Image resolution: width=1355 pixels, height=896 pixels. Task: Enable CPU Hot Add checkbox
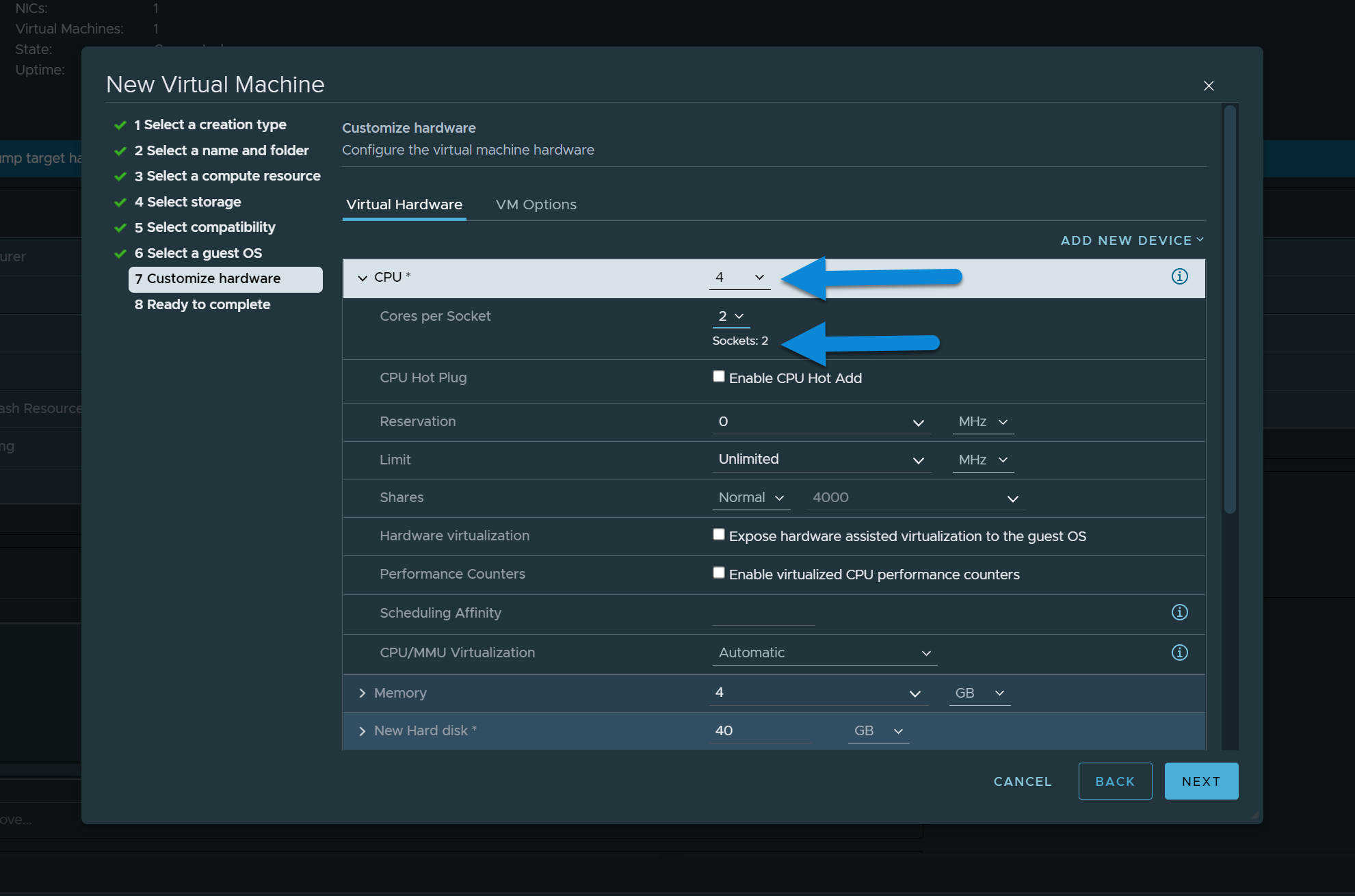coord(718,376)
